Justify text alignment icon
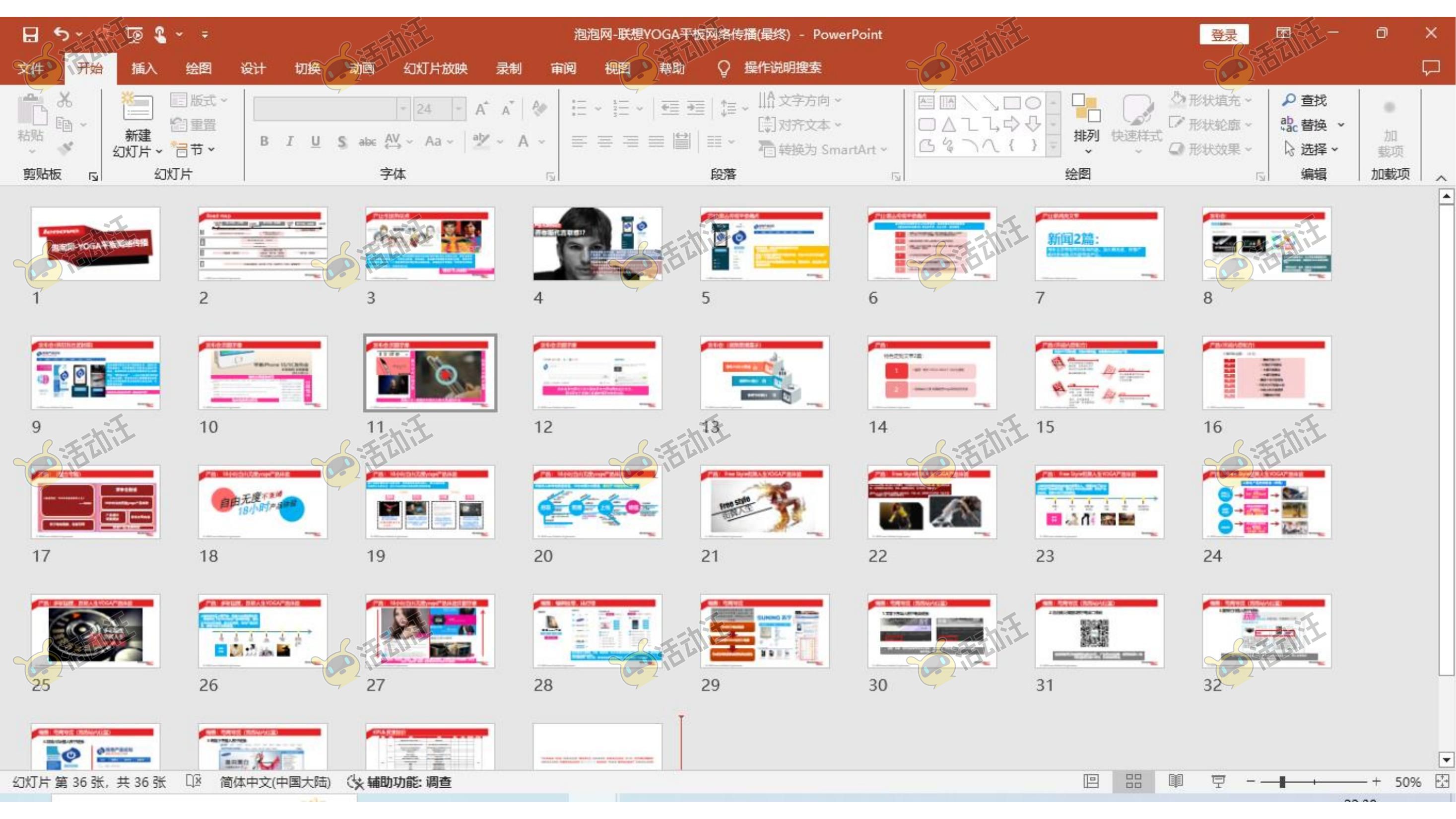 [656, 141]
